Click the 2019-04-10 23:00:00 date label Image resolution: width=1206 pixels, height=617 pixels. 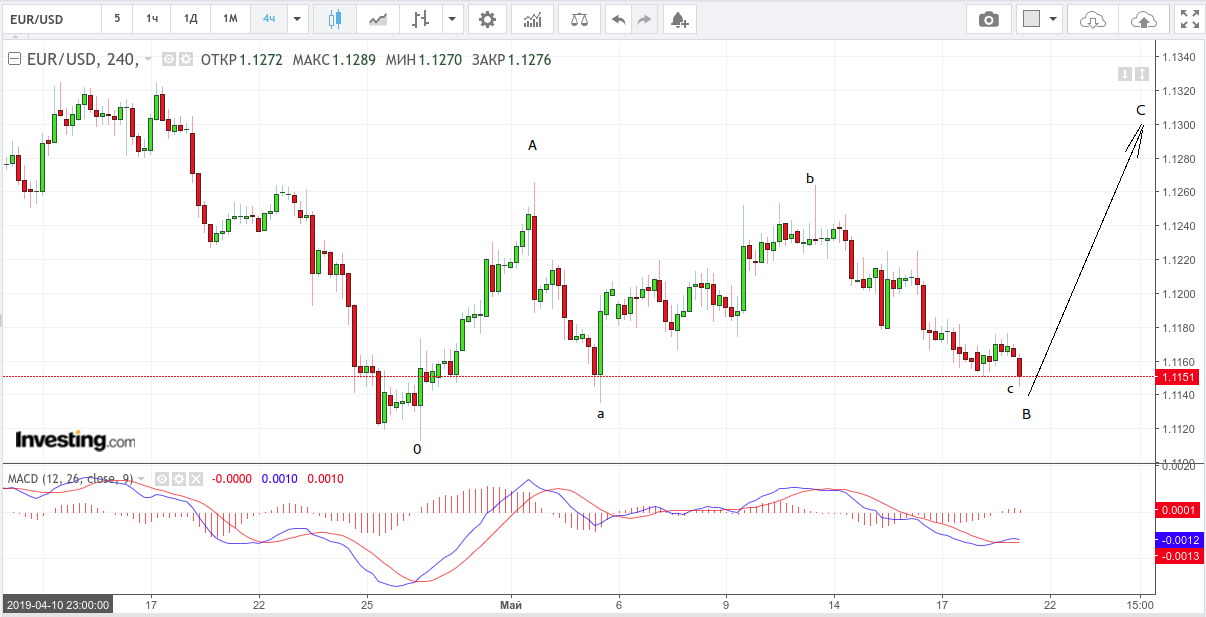58,605
